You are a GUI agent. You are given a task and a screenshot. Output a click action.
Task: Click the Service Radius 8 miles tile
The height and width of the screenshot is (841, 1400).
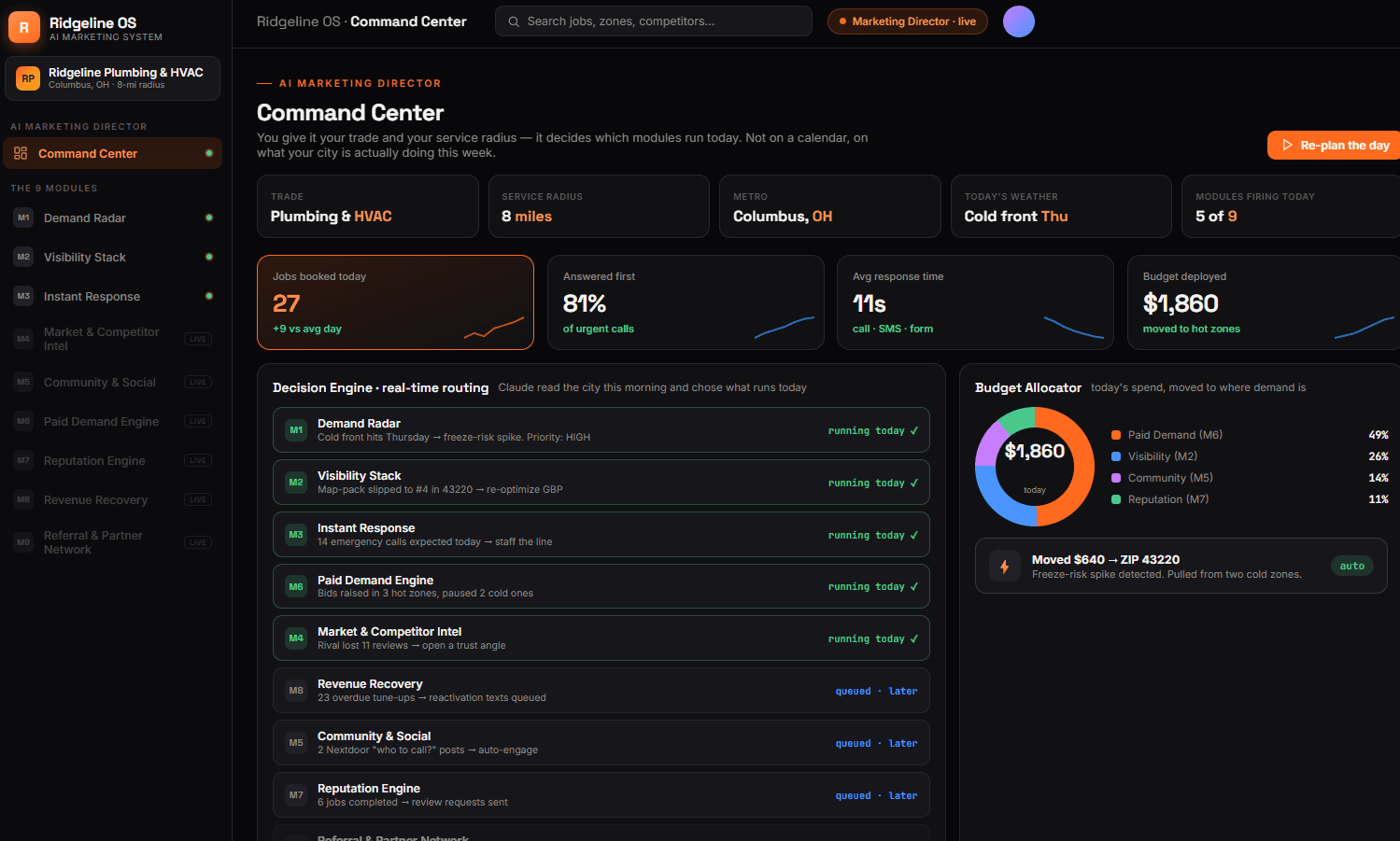click(599, 206)
